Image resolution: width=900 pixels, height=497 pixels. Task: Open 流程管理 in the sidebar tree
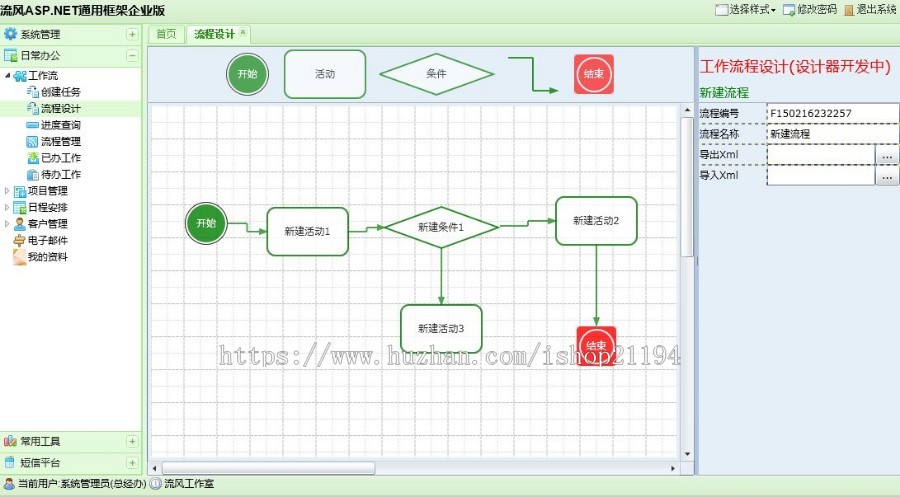61,141
